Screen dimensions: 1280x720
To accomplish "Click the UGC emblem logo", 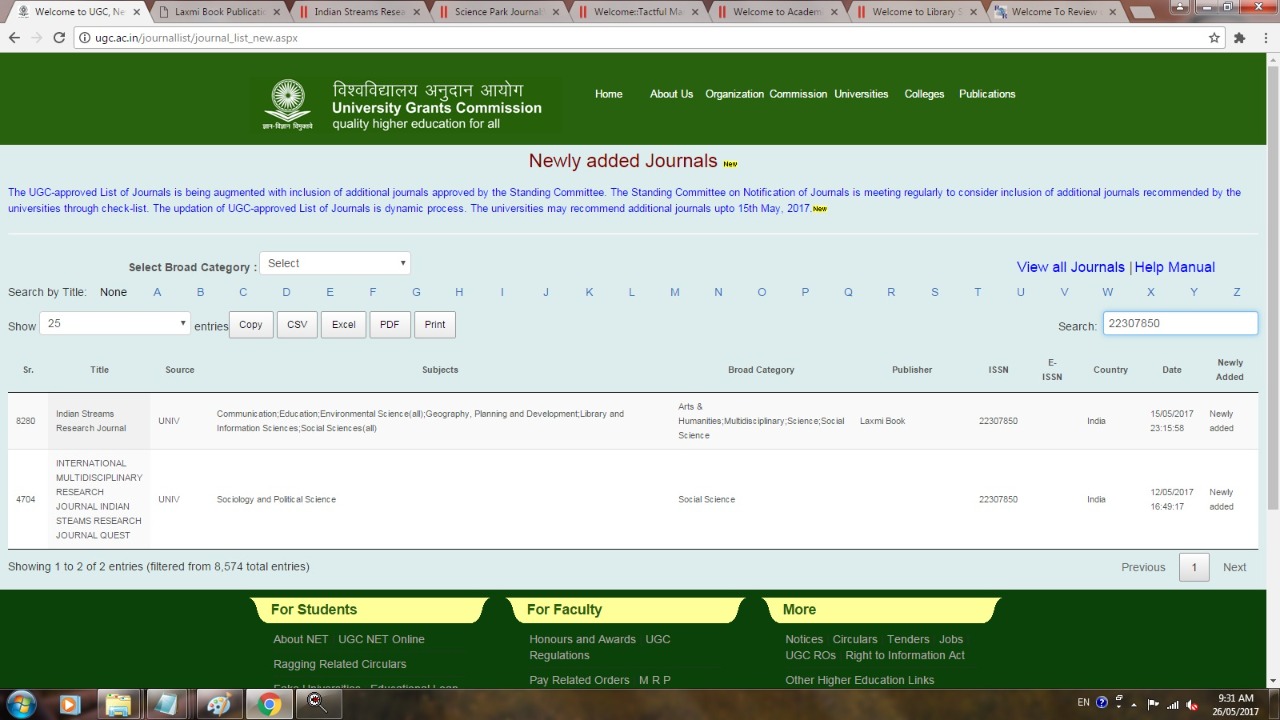I will [287, 104].
